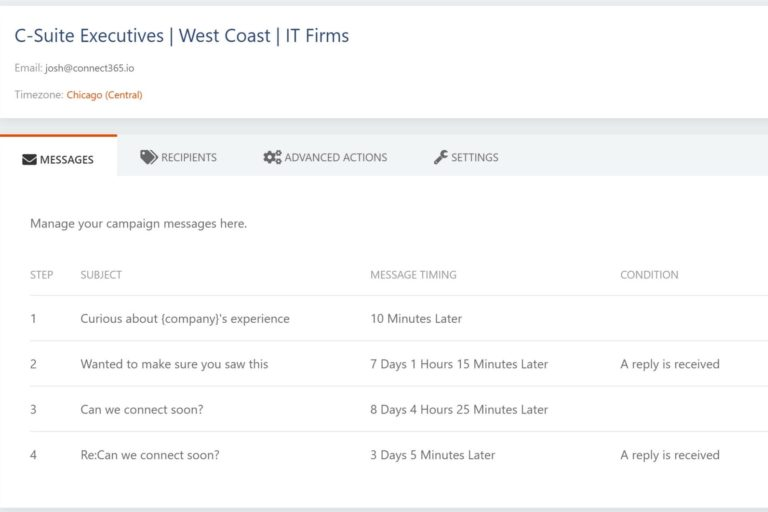Select the Messages tab
768x512 pixels.
(66, 159)
